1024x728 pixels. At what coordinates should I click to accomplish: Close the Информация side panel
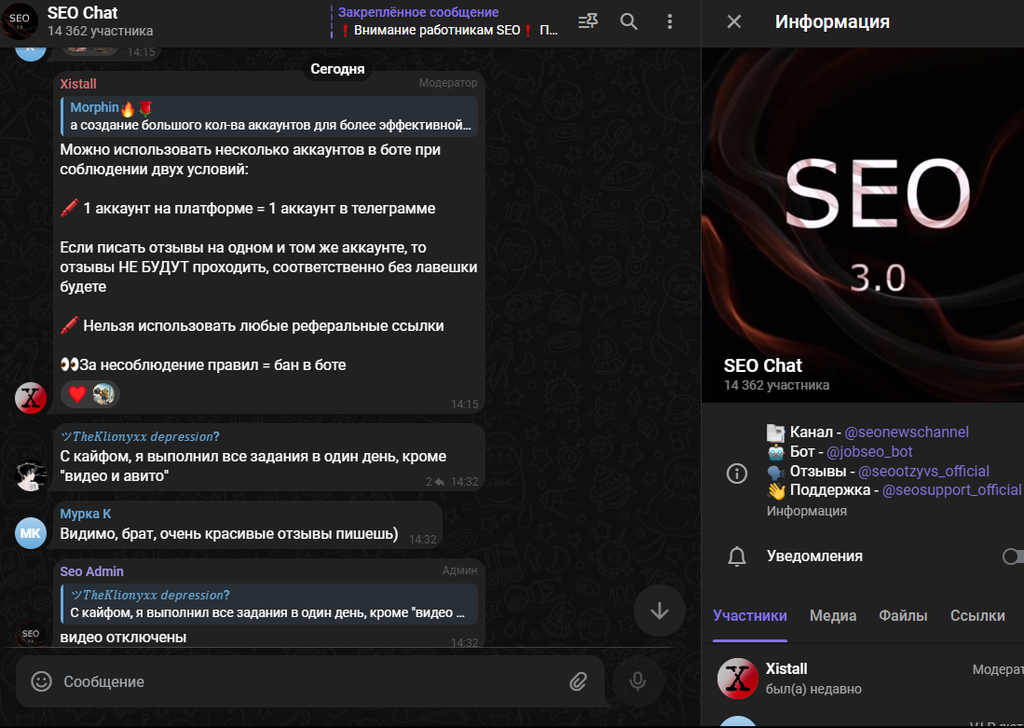(x=734, y=22)
